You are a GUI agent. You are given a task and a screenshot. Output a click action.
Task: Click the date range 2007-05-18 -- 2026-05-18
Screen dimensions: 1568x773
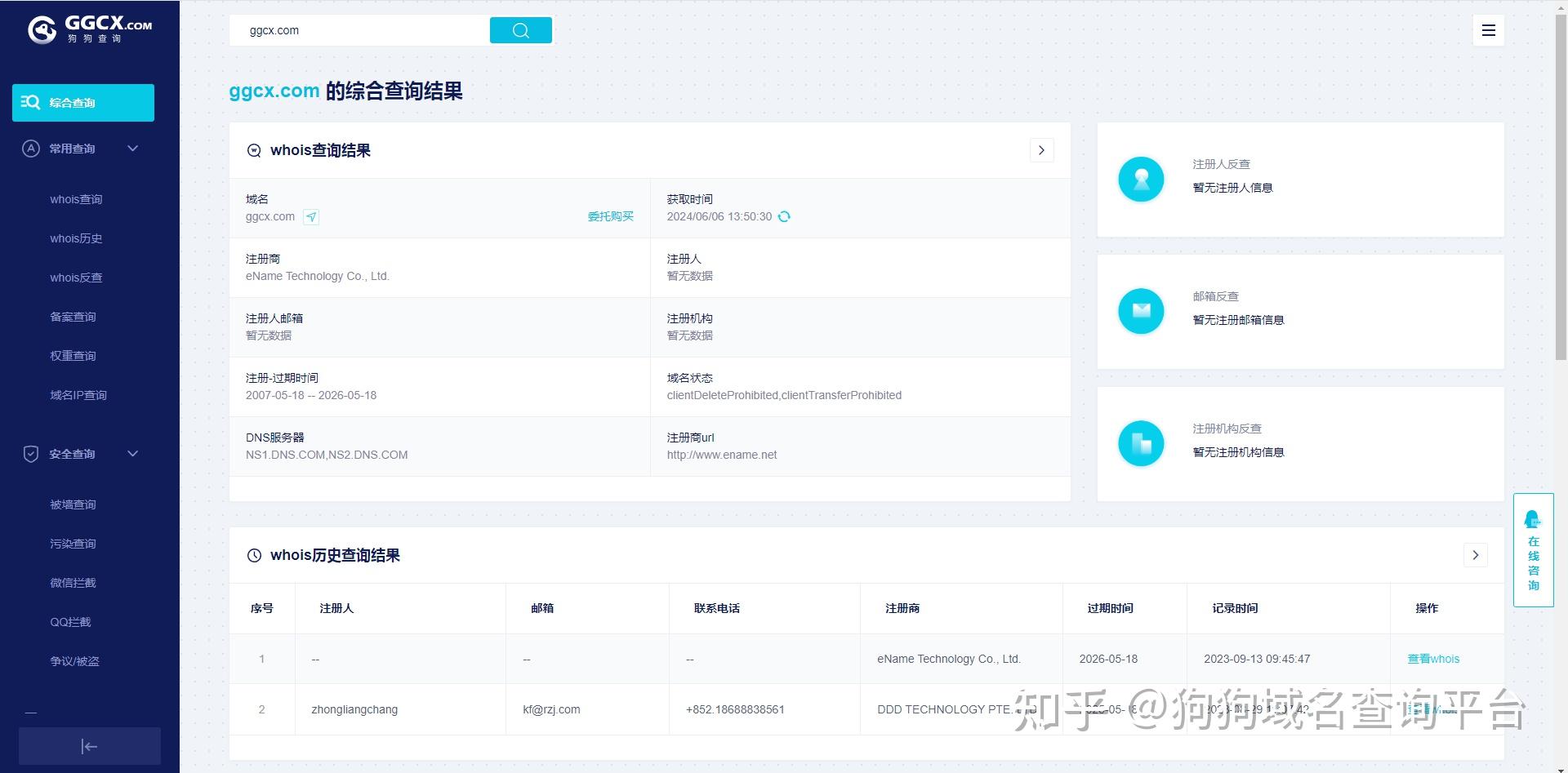click(x=311, y=395)
